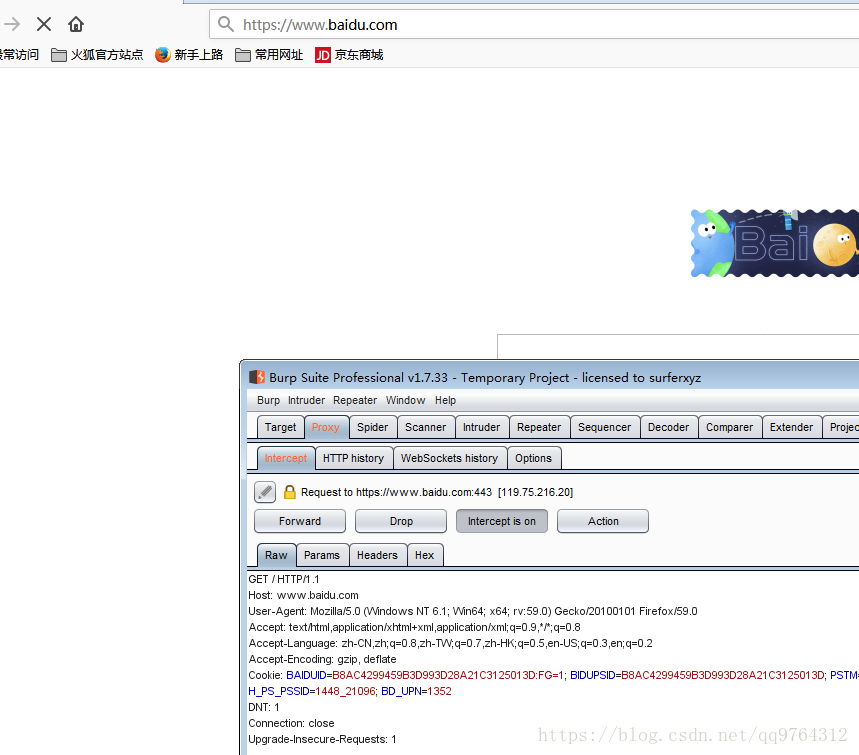Toggle the Intercept is on button
The width and height of the screenshot is (859, 755).
tap(502, 521)
